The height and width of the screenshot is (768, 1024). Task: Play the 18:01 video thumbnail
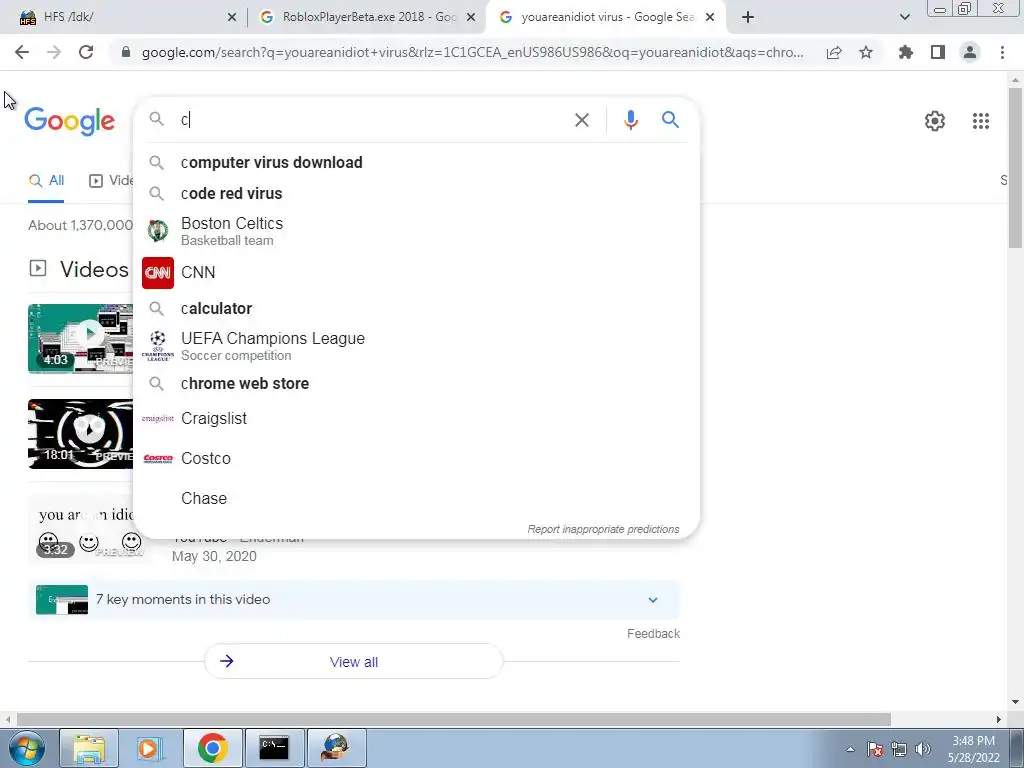(80, 434)
